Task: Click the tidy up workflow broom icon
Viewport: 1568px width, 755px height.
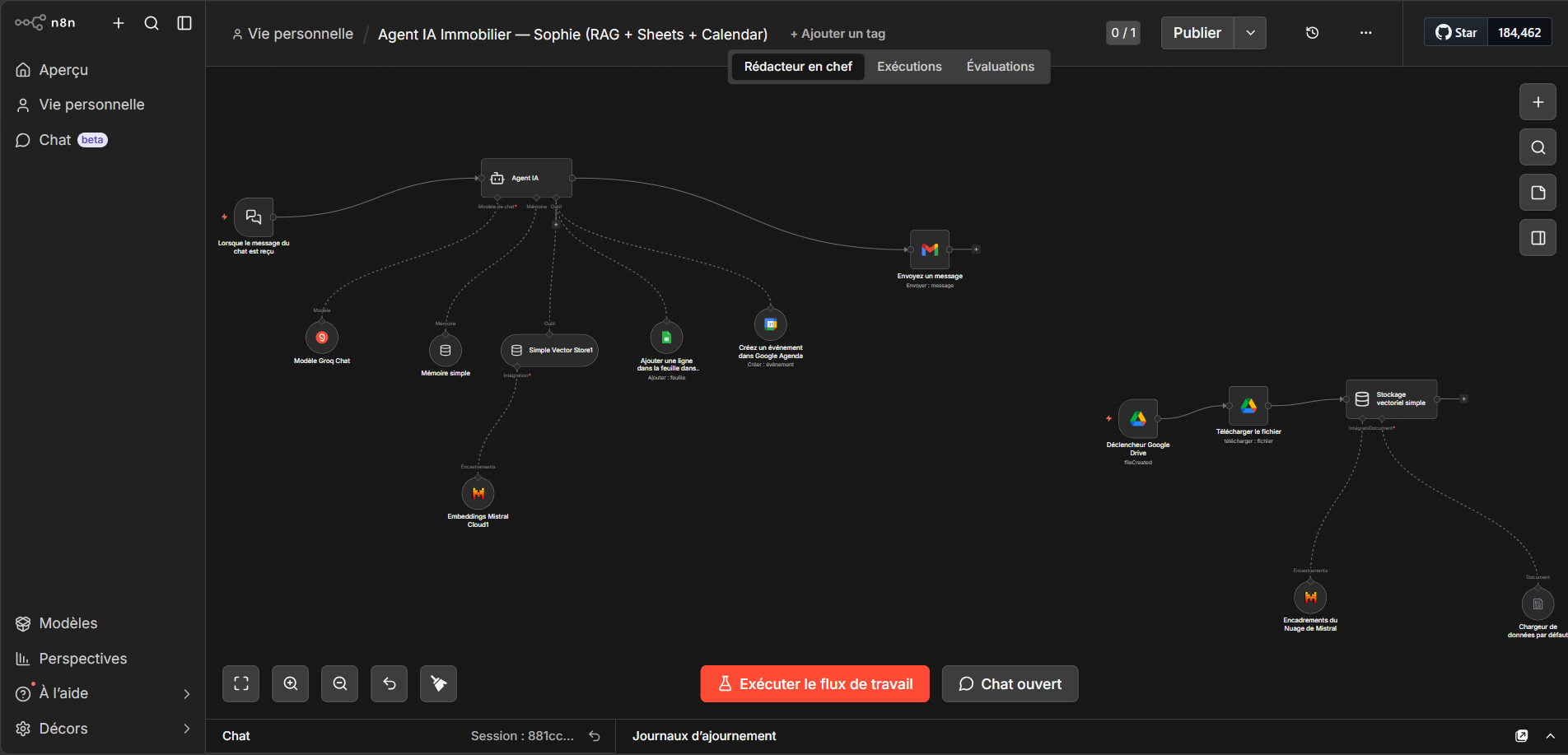Action: [x=438, y=683]
